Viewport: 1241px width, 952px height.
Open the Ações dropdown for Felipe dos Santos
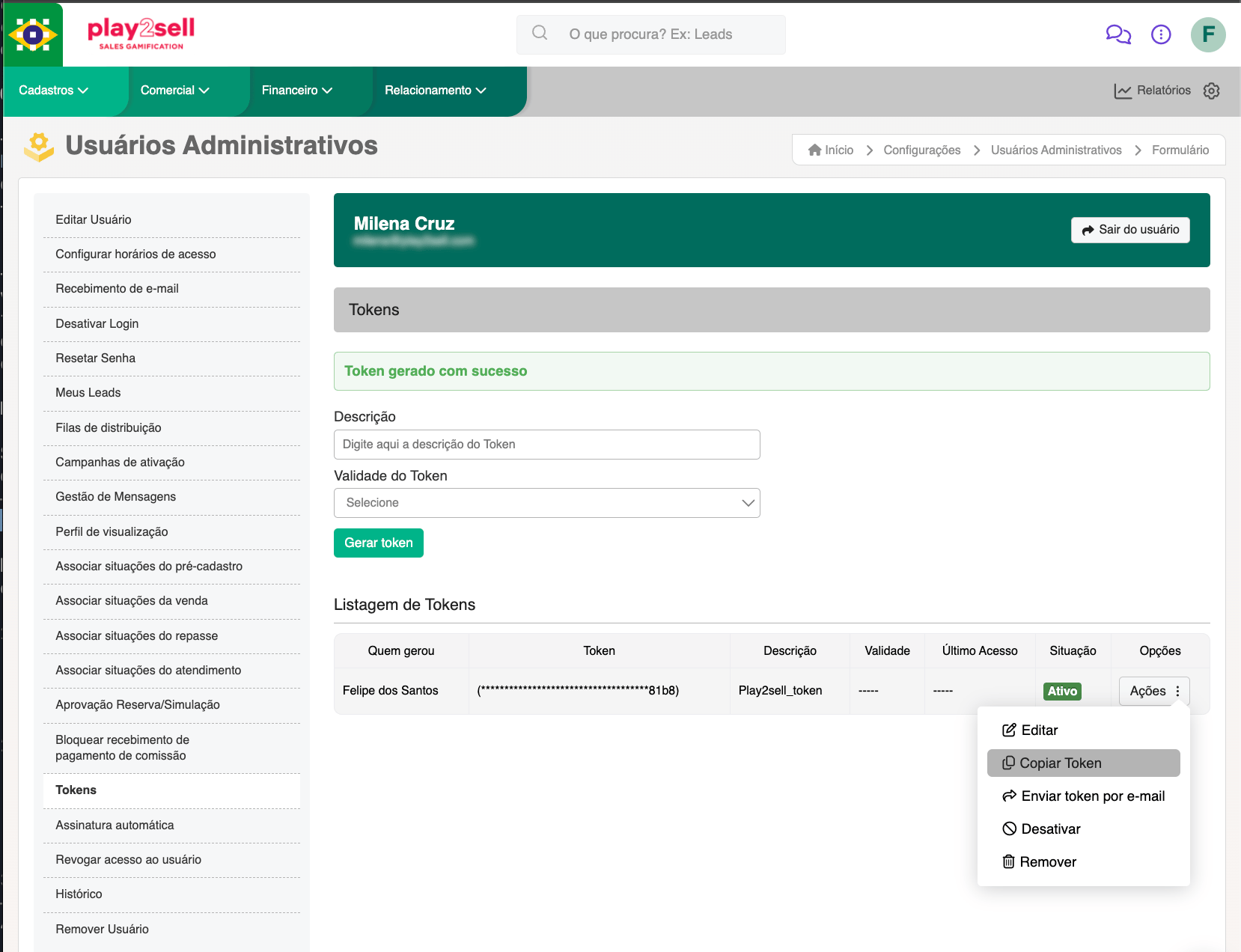1154,692
